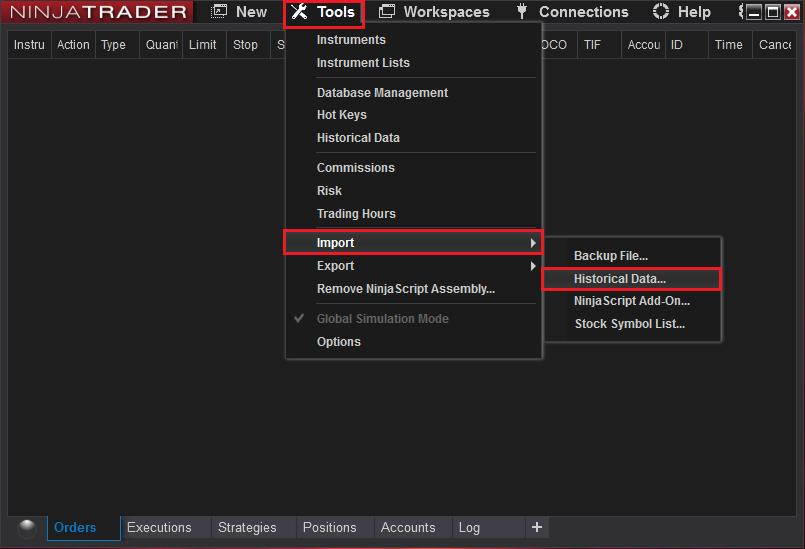Click the NinjaTrader logo
The height and width of the screenshot is (549, 805).
98,12
